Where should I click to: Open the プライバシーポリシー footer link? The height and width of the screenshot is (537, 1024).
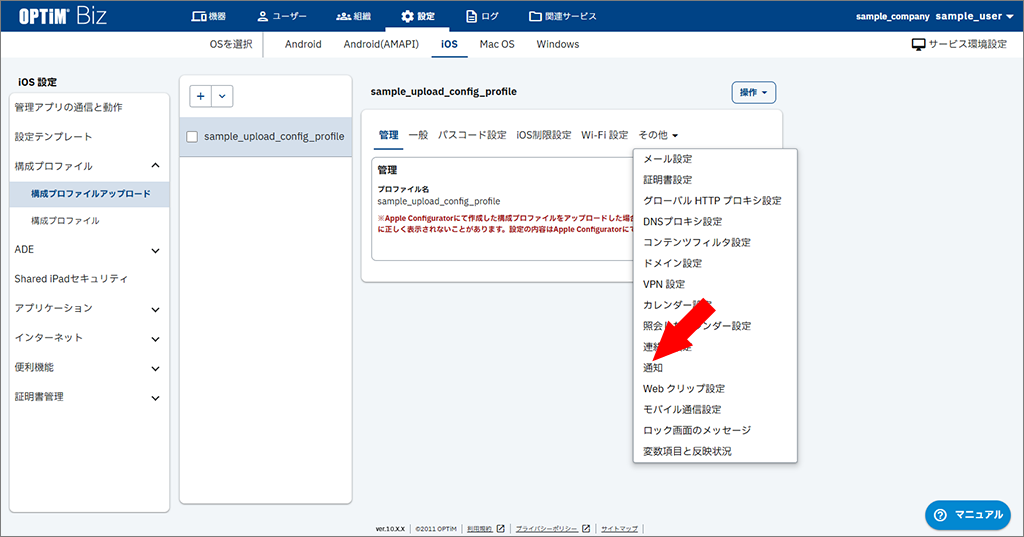pos(552,529)
